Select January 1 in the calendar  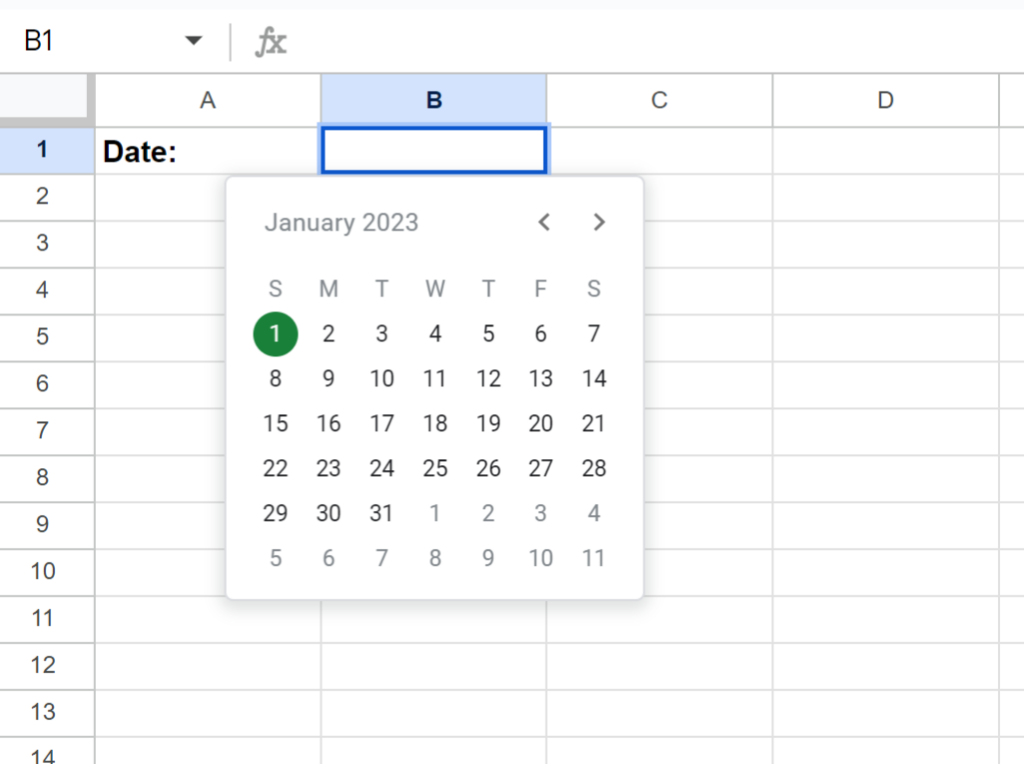tap(275, 334)
